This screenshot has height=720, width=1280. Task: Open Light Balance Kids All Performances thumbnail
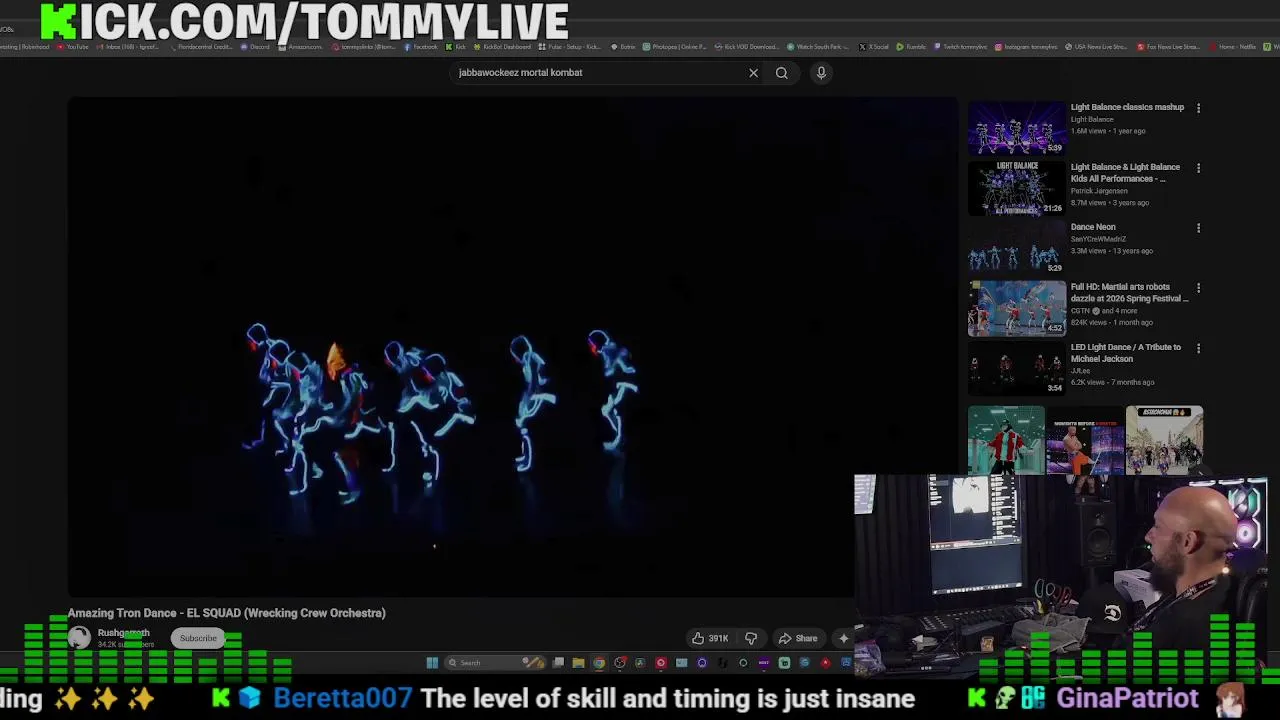click(1016, 187)
